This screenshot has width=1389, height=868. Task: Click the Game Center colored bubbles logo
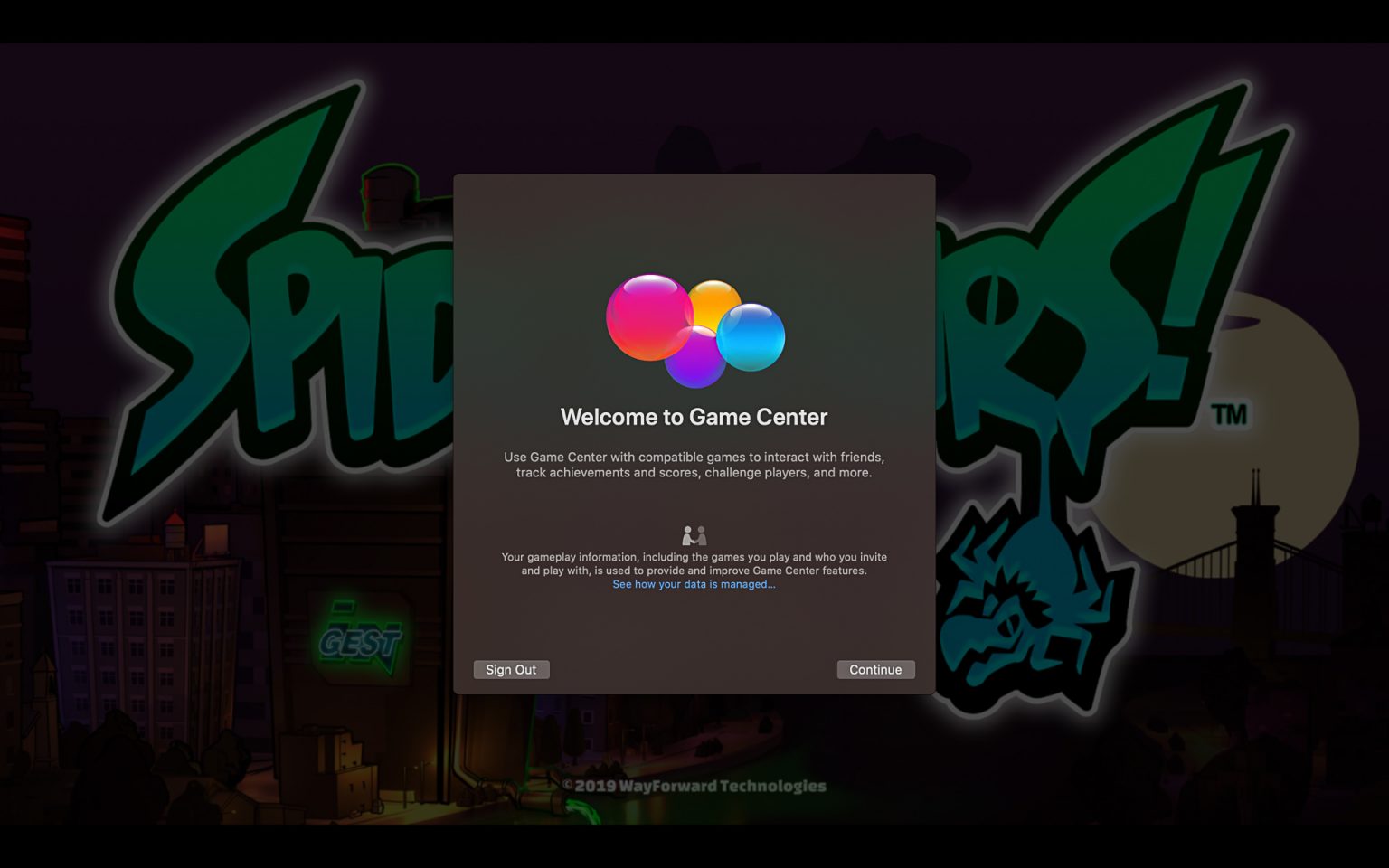coord(694,331)
